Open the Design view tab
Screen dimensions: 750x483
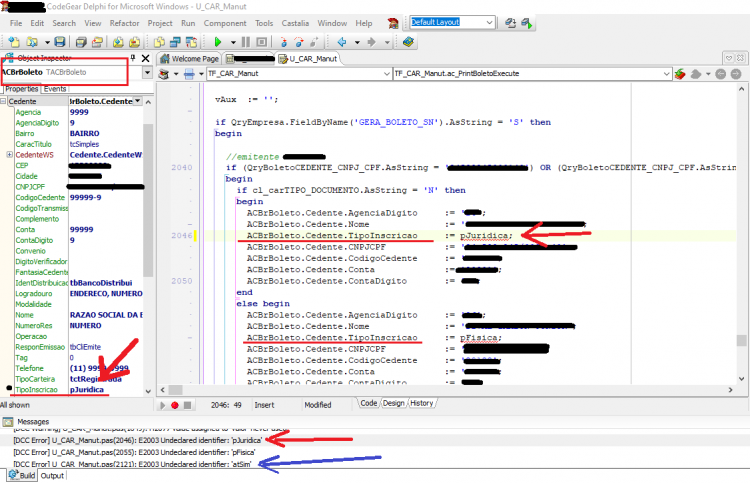point(394,403)
